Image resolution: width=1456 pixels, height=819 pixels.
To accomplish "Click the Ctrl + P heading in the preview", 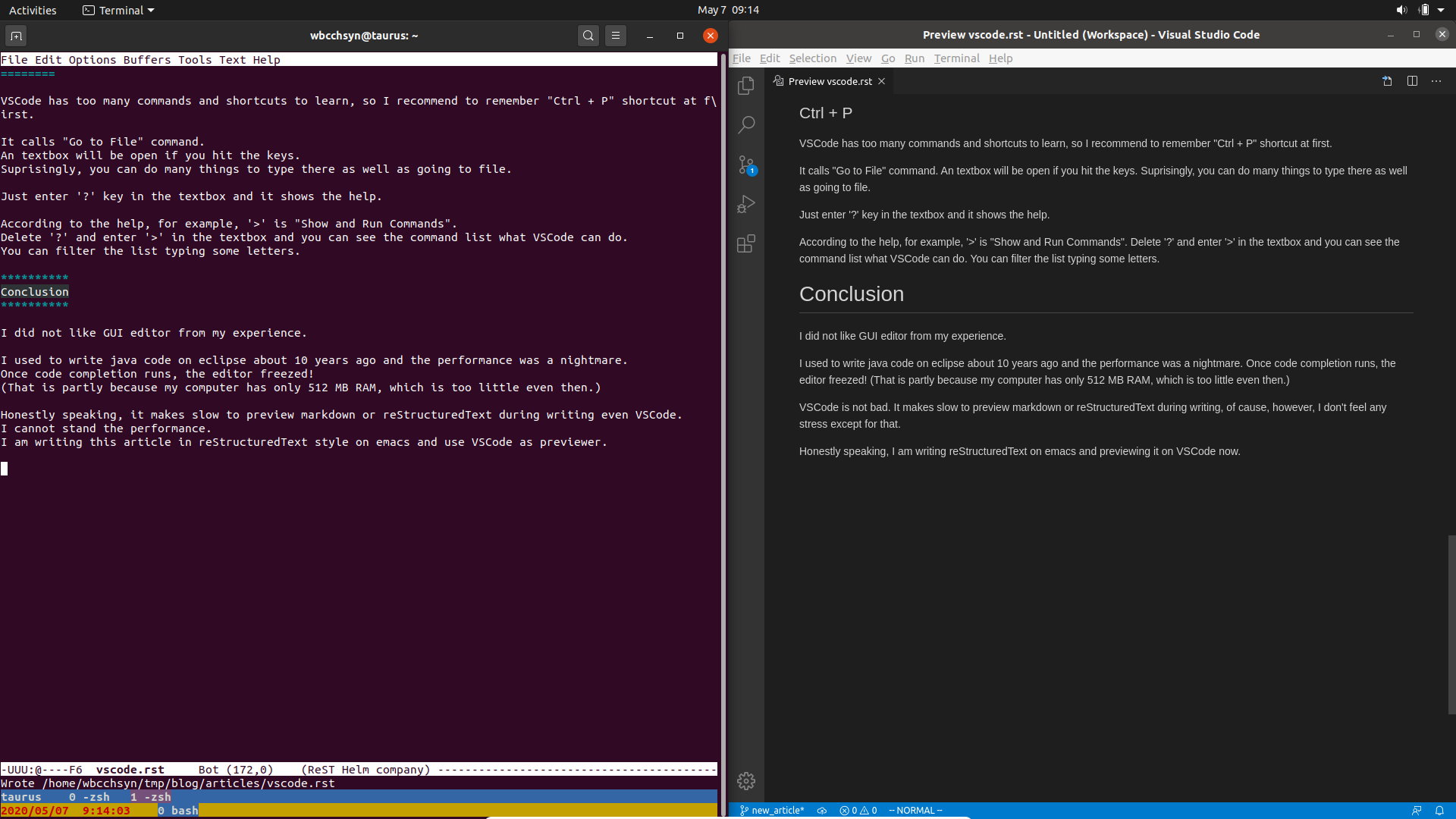I will pos(826,113).
